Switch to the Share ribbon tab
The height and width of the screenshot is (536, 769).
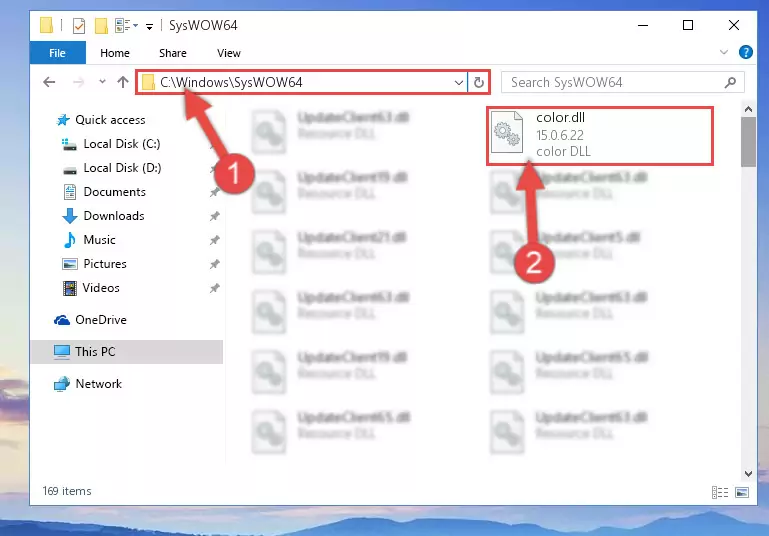(173, 53)
